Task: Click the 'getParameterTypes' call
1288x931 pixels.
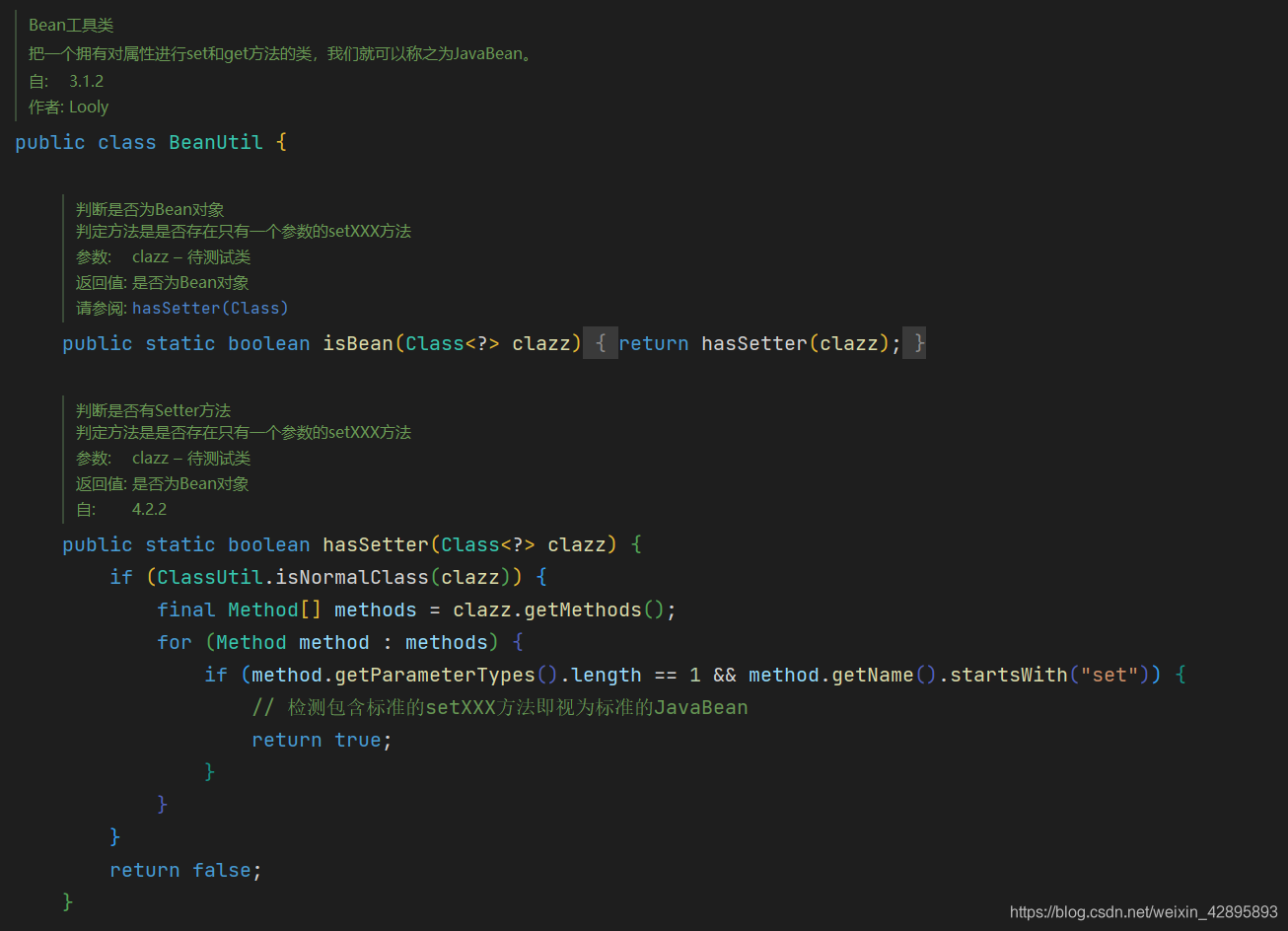Action: click(435, 675)
